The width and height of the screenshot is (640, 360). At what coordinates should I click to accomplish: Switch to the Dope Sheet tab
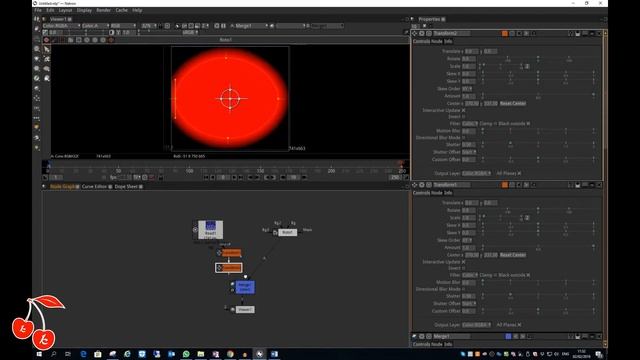(x=126, y=187)
